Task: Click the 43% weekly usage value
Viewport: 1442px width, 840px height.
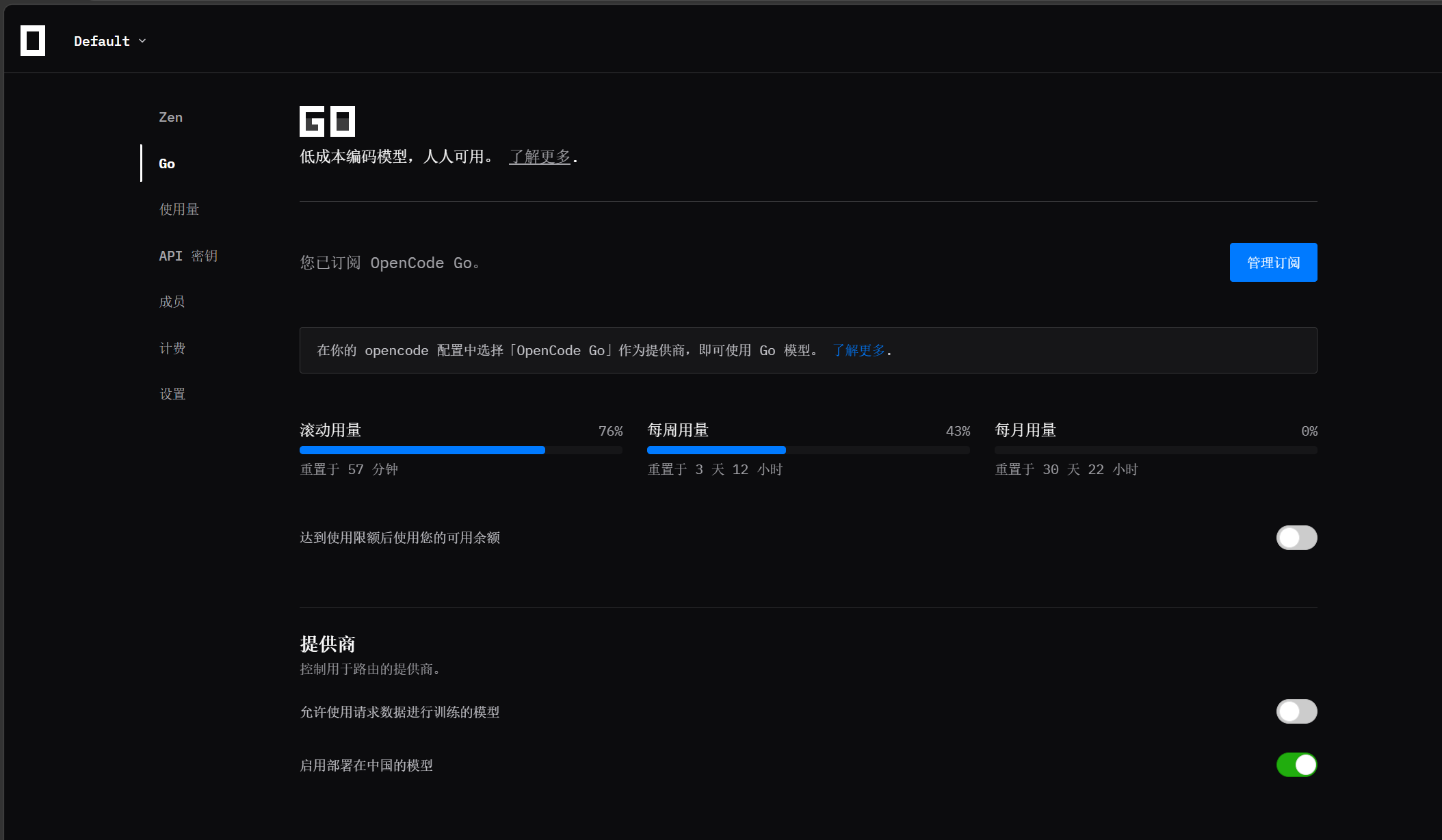Action: 958,431
